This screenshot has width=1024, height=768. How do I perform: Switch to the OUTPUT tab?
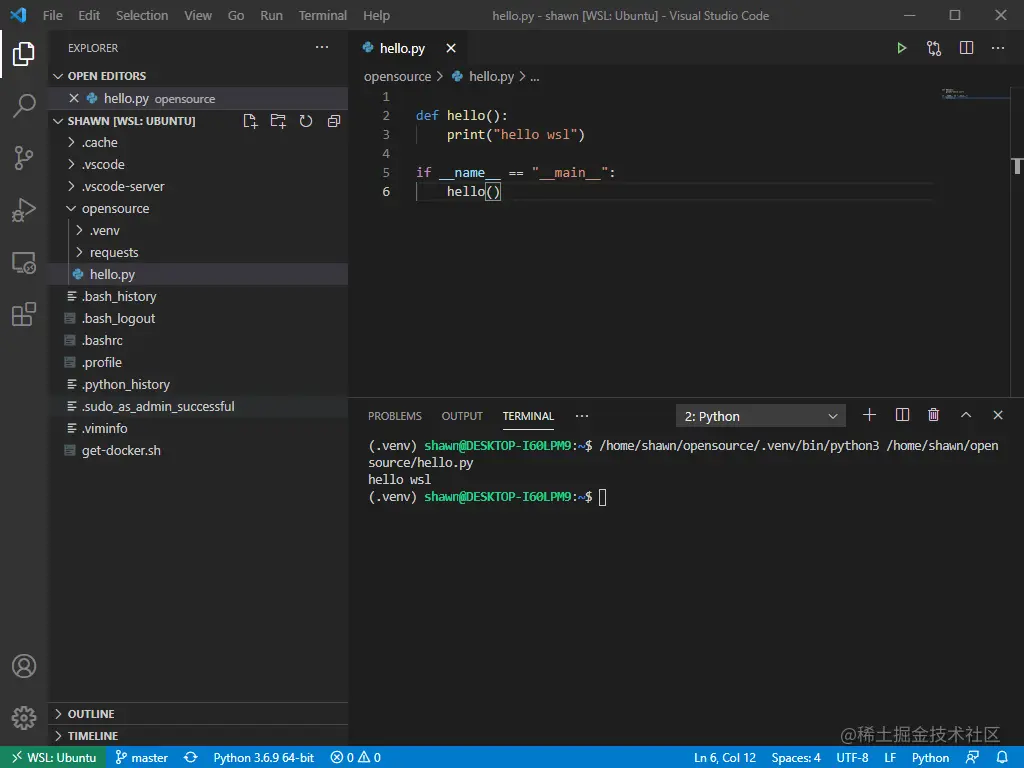(461, 416)
